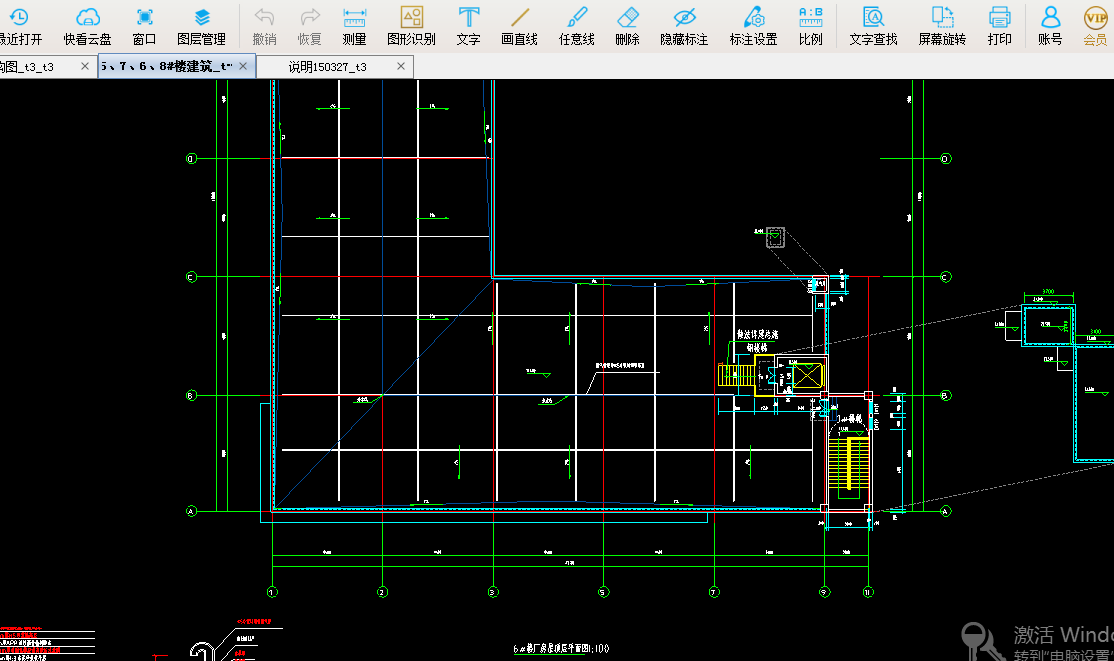Click grid axis bubble 9 at bottom
This screenshot has width=1114, height=661.
(824, 592)
